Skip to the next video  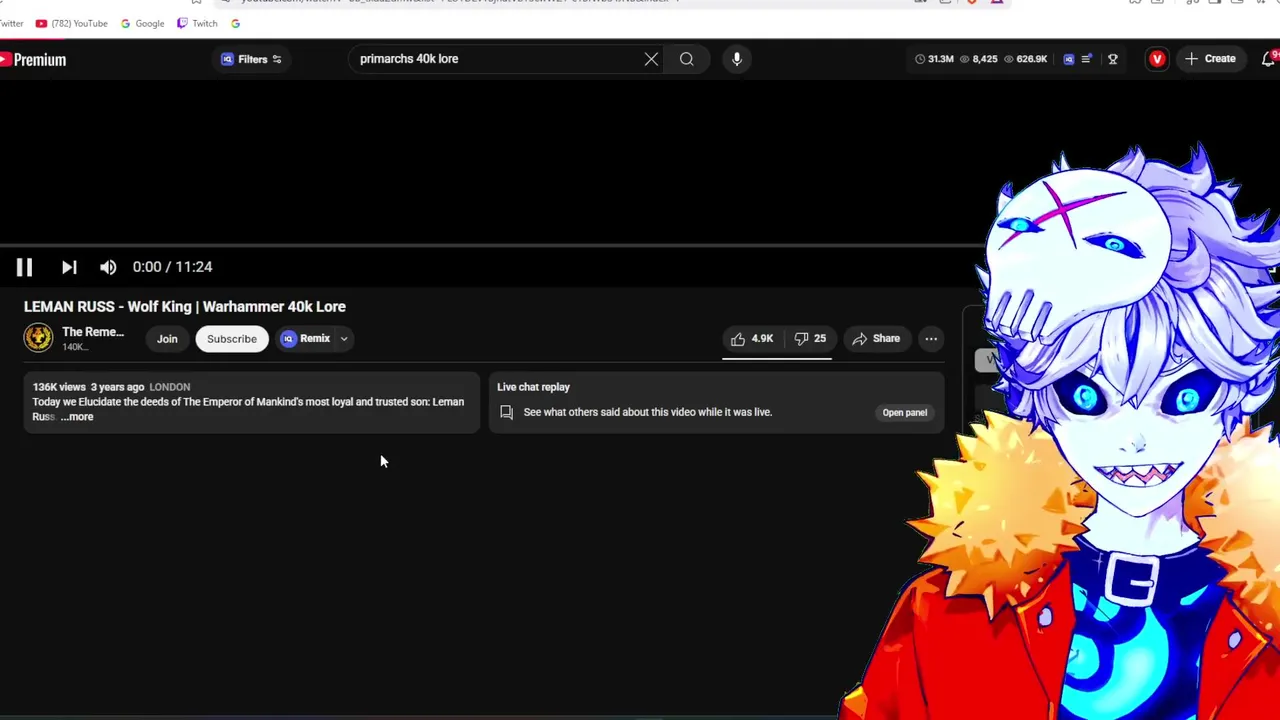tap(69, 267)
